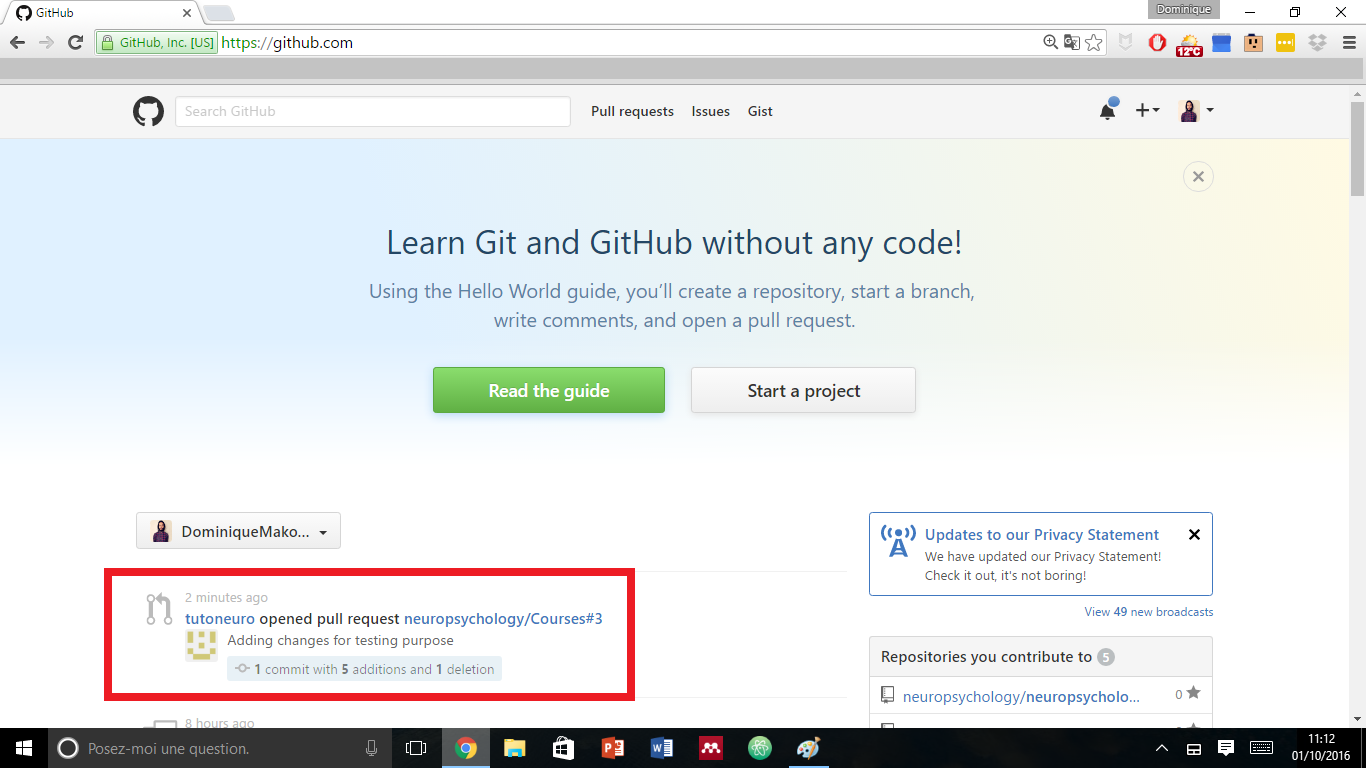This screenshot has width=1366, height=768.
Task: Open the Chrome hamburger menu
Action: coord(1348,43)
